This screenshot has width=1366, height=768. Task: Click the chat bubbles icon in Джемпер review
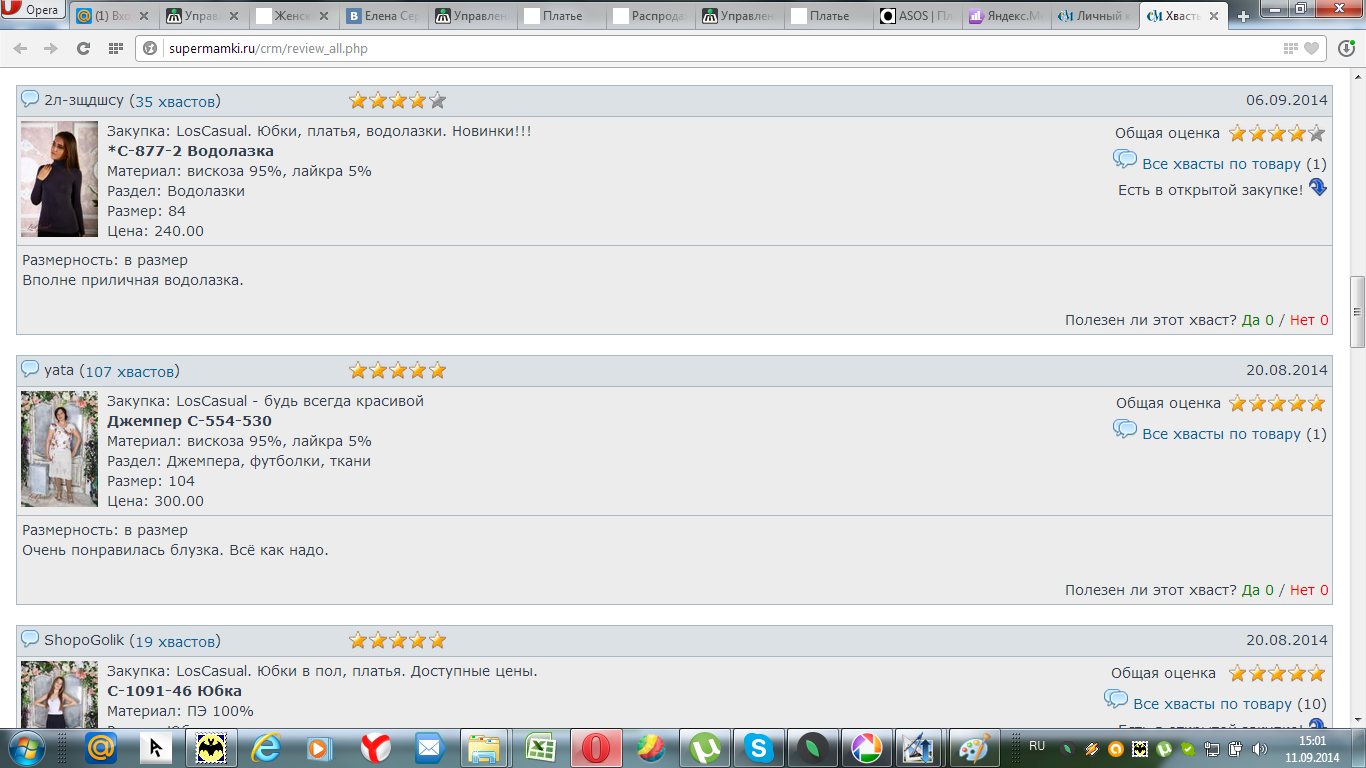coord(1125,429)
